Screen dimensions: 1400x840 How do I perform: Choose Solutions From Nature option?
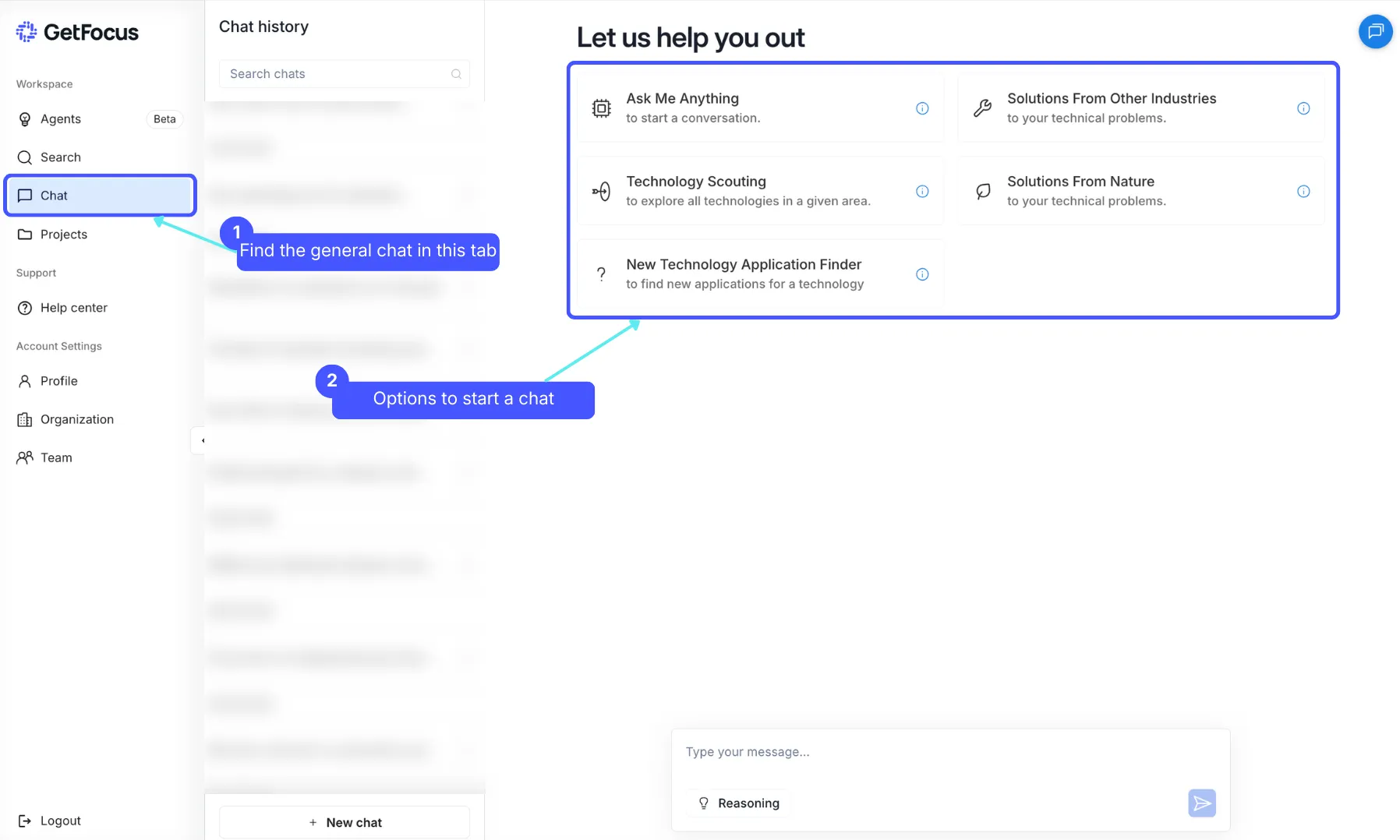(1141, 191)
